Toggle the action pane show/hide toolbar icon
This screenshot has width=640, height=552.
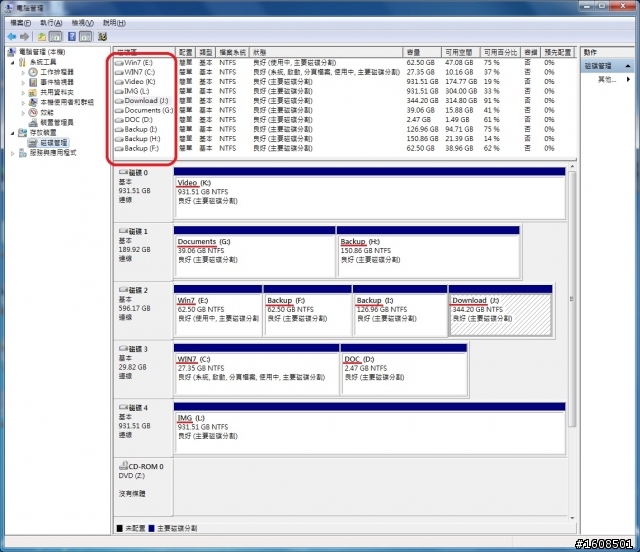click(85, 37)
